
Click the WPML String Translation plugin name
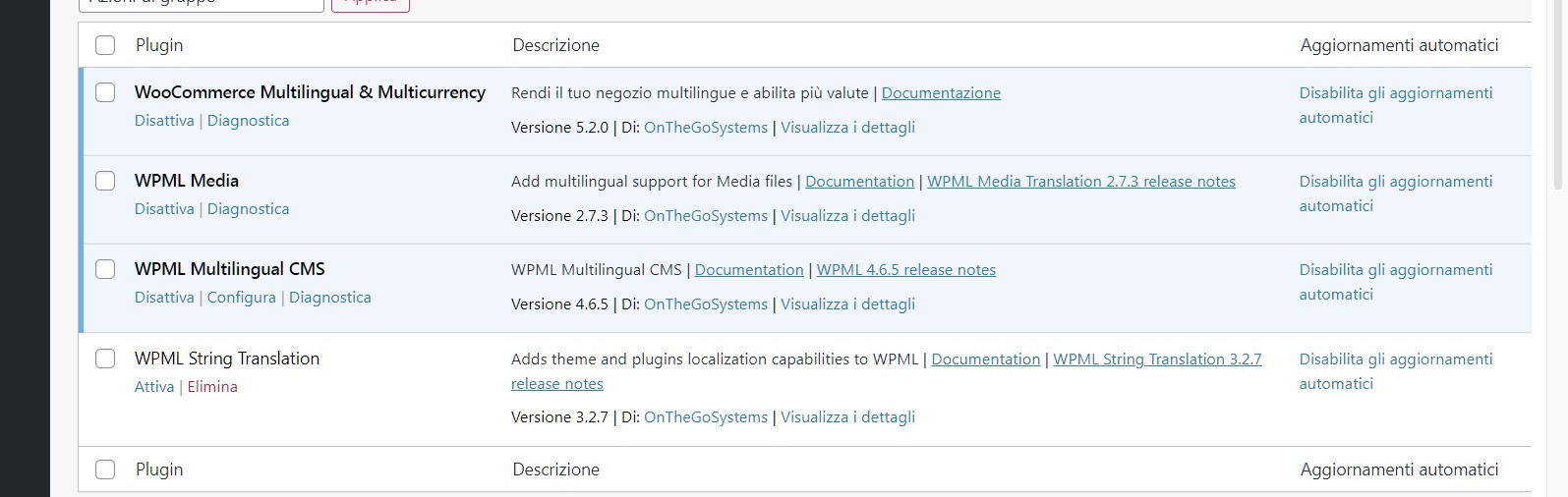227,359
